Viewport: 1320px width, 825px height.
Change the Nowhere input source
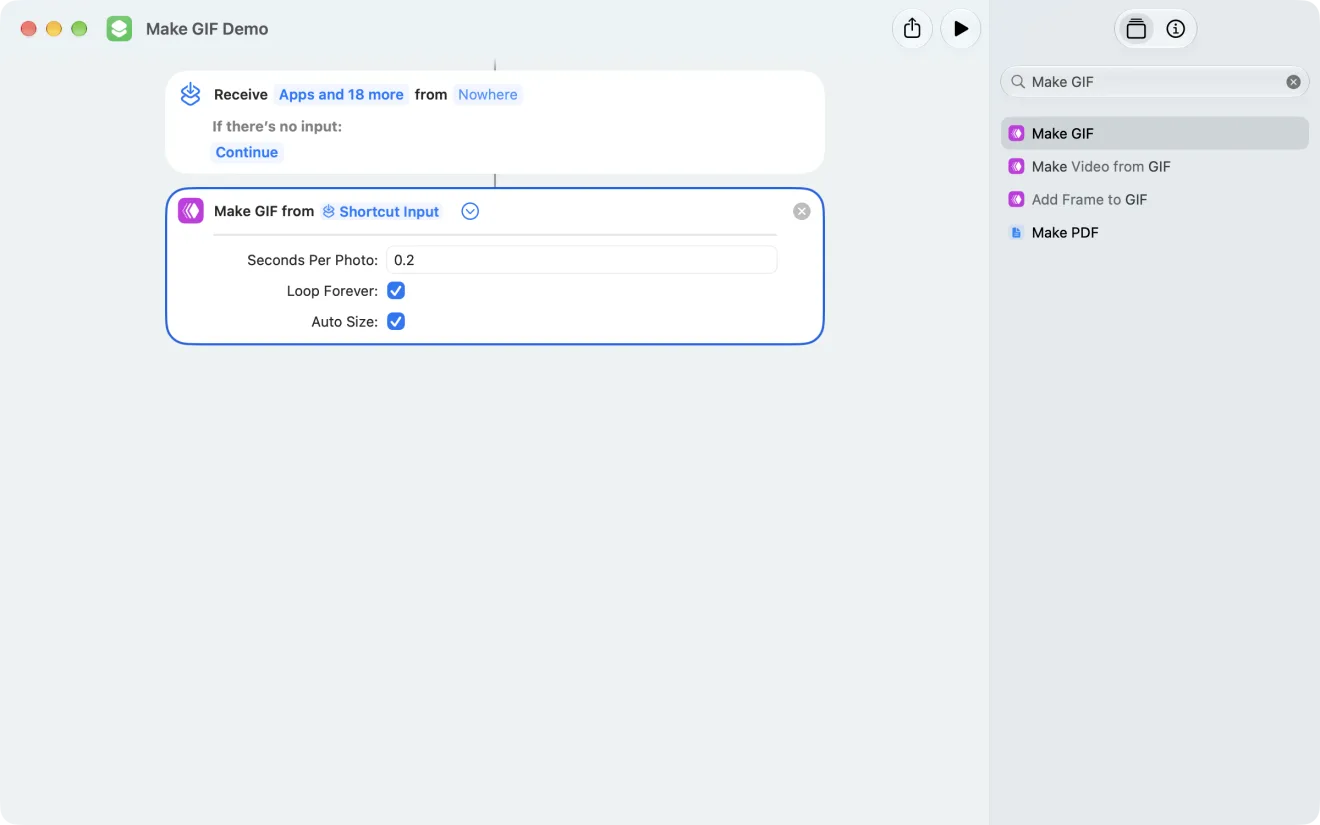tap(488, 94)
